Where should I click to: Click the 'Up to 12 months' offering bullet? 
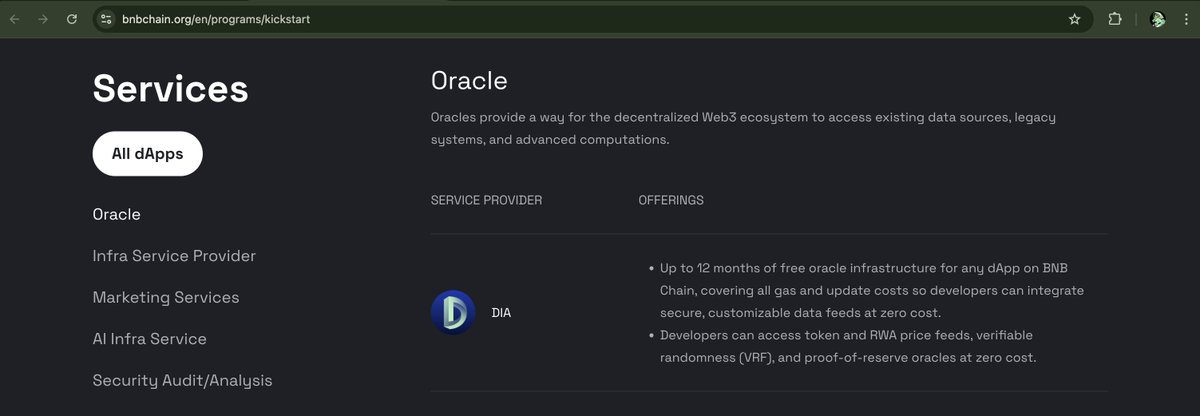pos(870,291)
